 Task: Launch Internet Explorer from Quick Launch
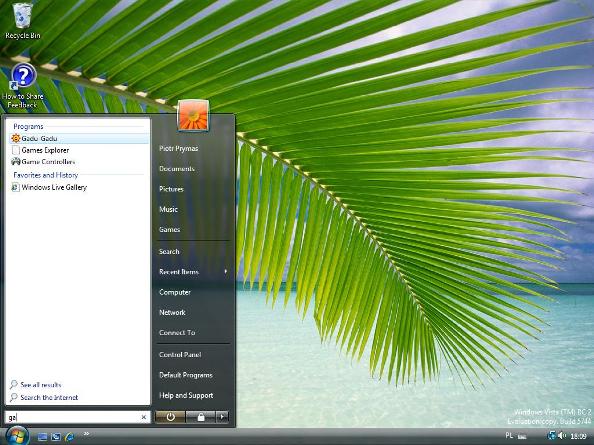(x=69, y=436)
